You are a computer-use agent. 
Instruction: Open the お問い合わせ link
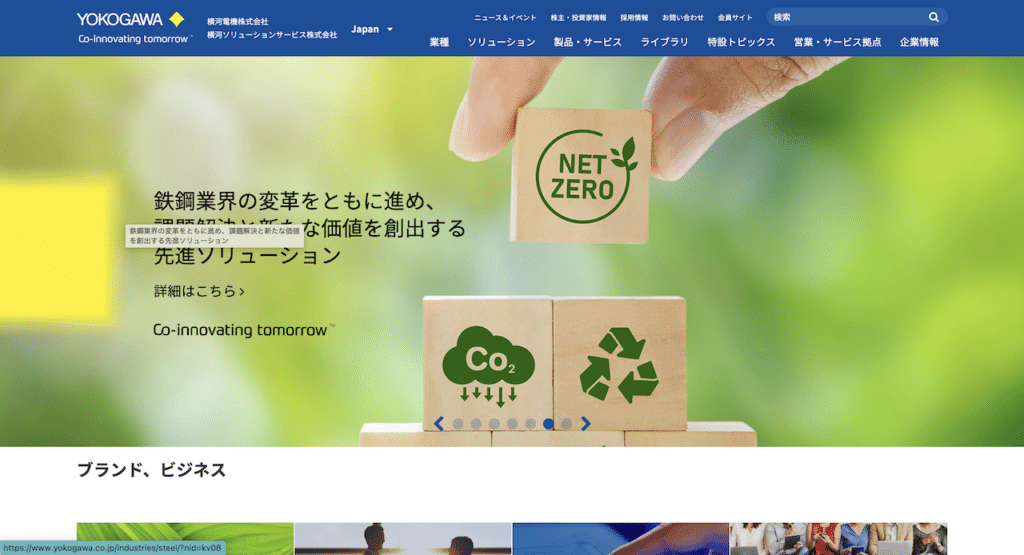(682, 18)
